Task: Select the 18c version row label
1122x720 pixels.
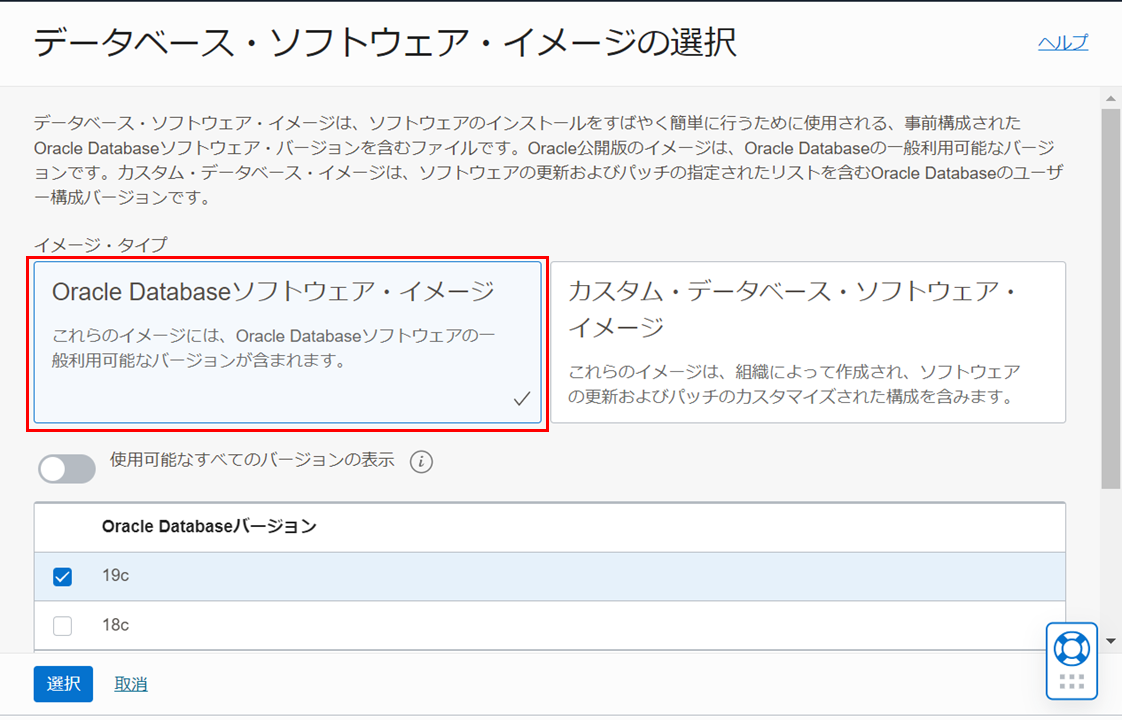Action: pos(116,625)
